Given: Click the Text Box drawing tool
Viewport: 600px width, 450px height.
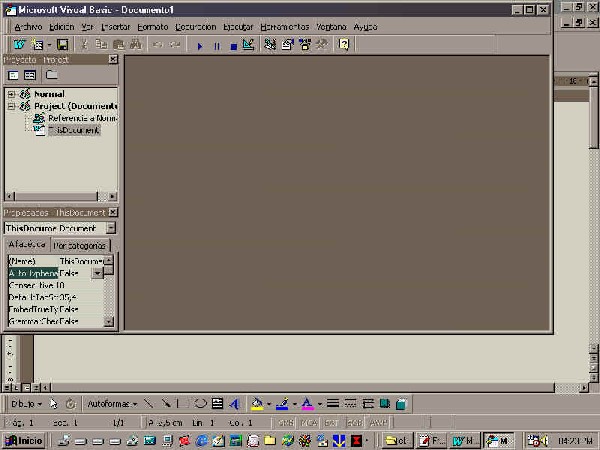Looking at the screenshot, I should point(217,404).
